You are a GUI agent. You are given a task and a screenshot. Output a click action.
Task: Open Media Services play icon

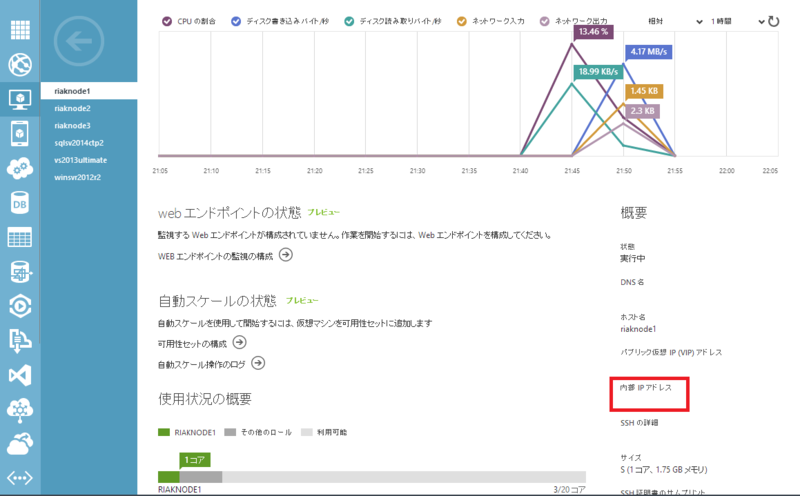coord(20,306)
